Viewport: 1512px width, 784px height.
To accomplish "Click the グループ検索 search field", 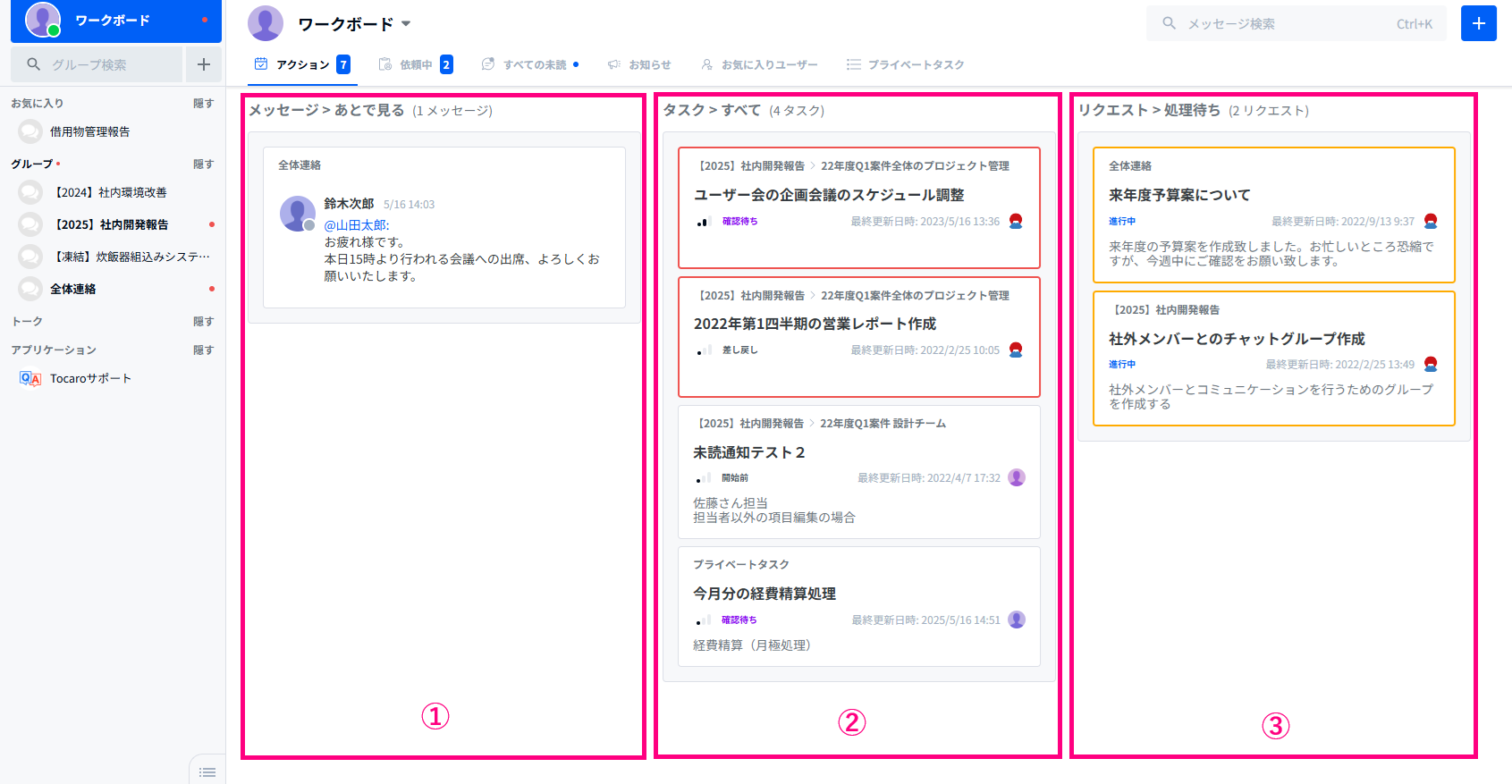I will coord(97,64).
